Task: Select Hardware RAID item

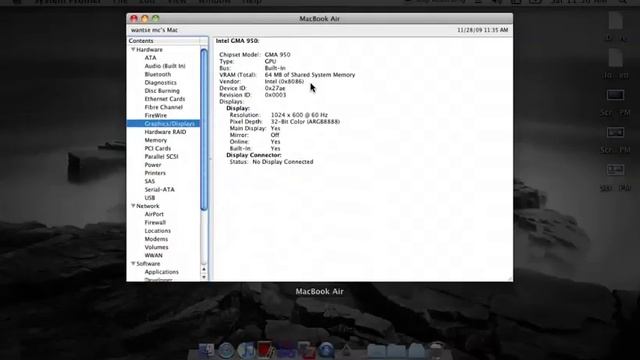Action: (165, 132)
